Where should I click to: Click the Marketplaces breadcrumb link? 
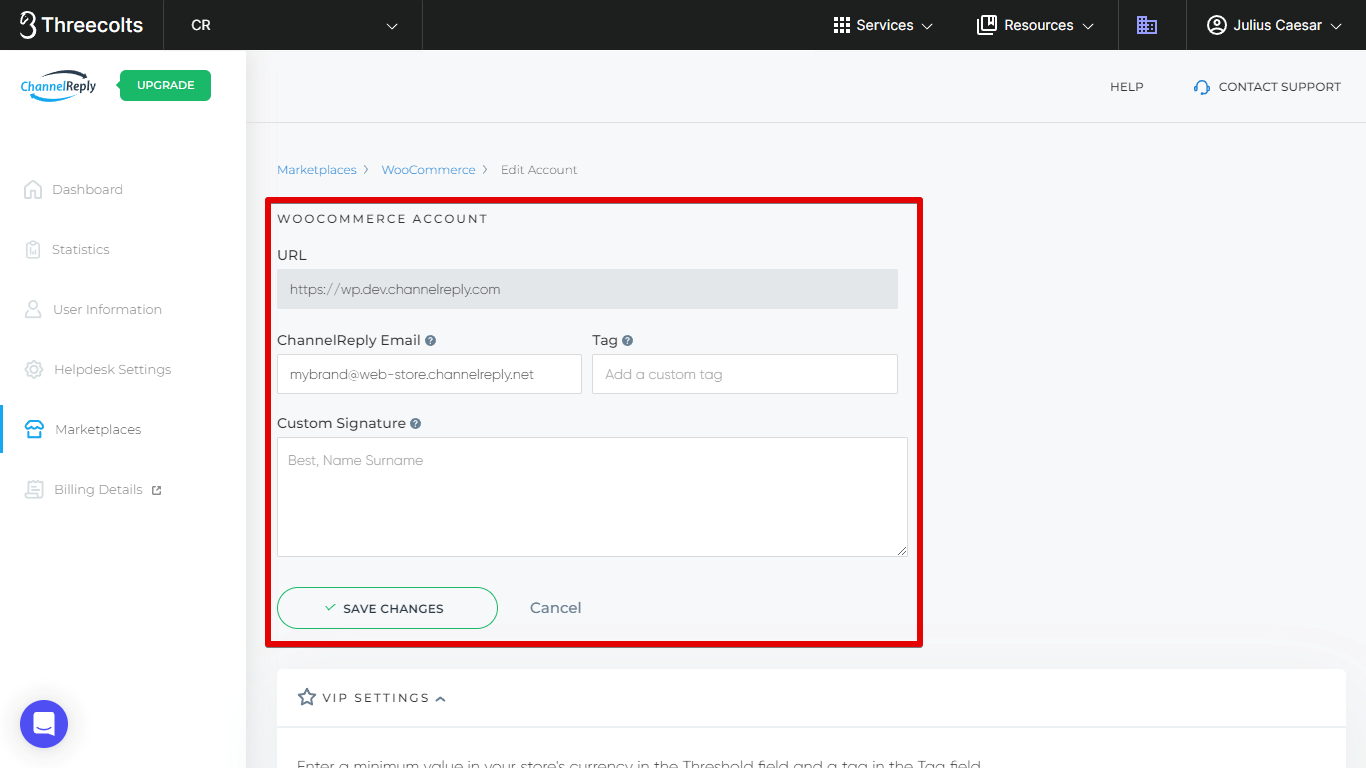coord(316,170)
